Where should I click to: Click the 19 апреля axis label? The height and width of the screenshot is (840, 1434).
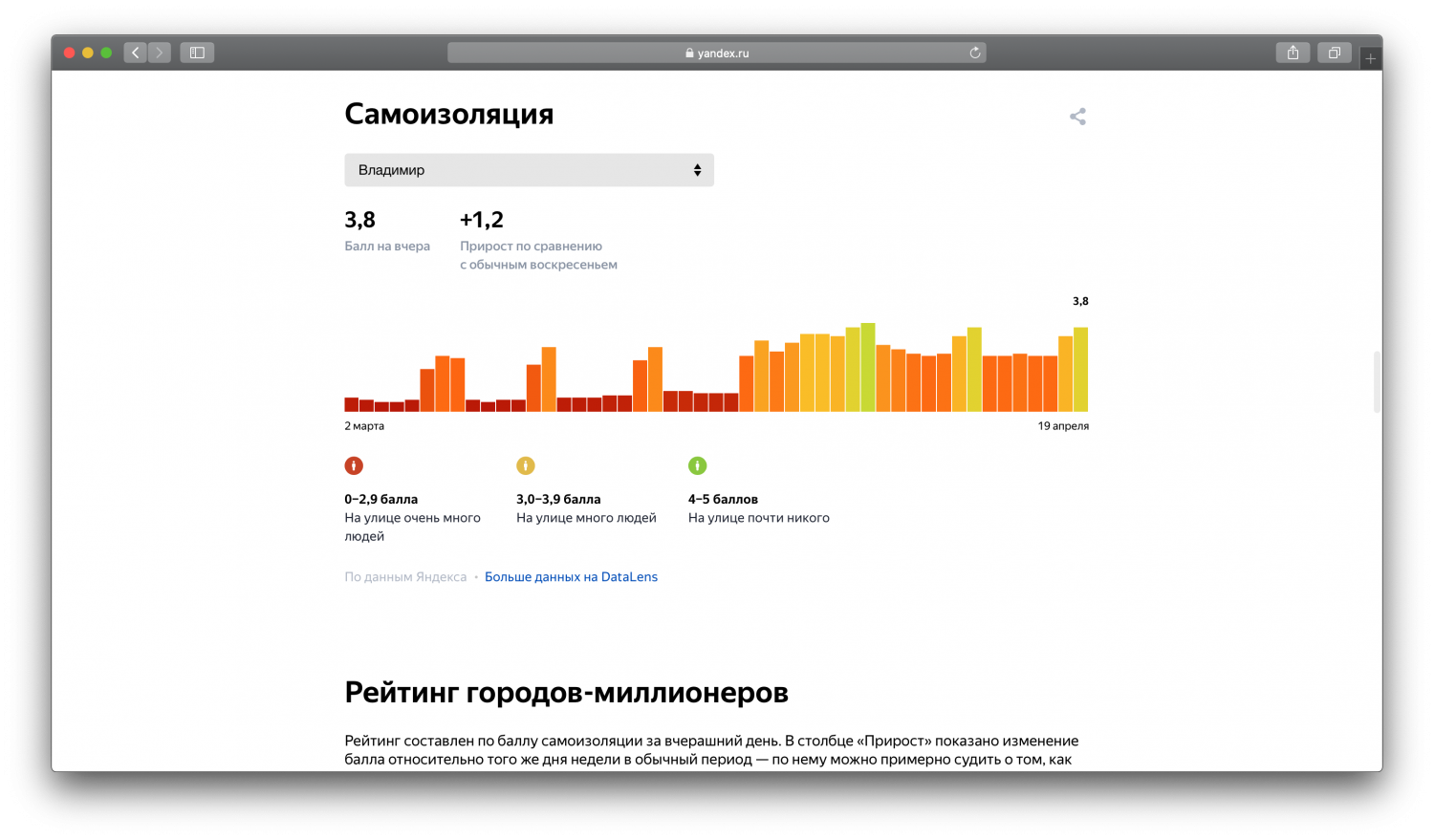pyautogui.click(x=1063, y=426)
